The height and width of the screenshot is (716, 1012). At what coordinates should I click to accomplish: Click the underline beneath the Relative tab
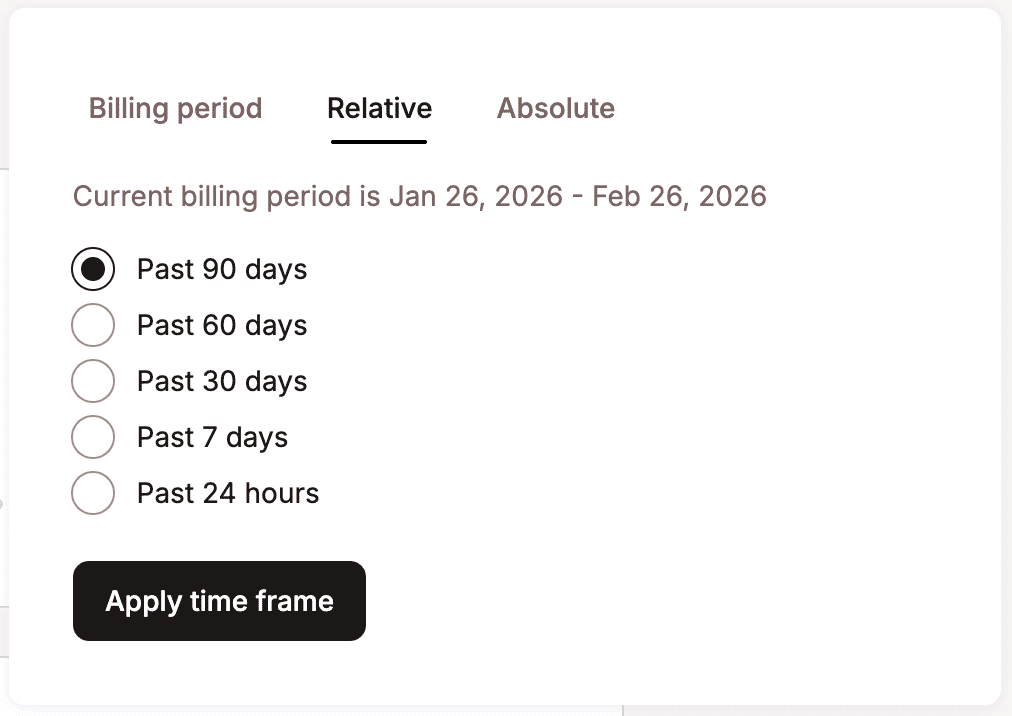[x=379, y=141]
